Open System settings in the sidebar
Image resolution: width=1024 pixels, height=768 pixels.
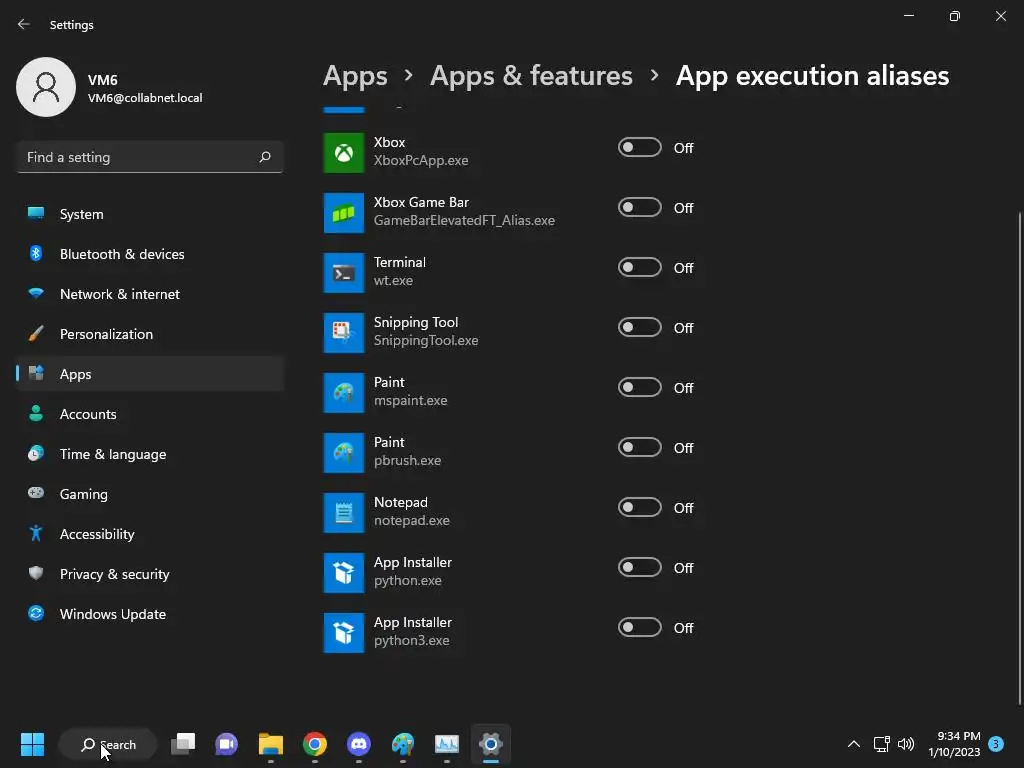[x=150, y=214]
